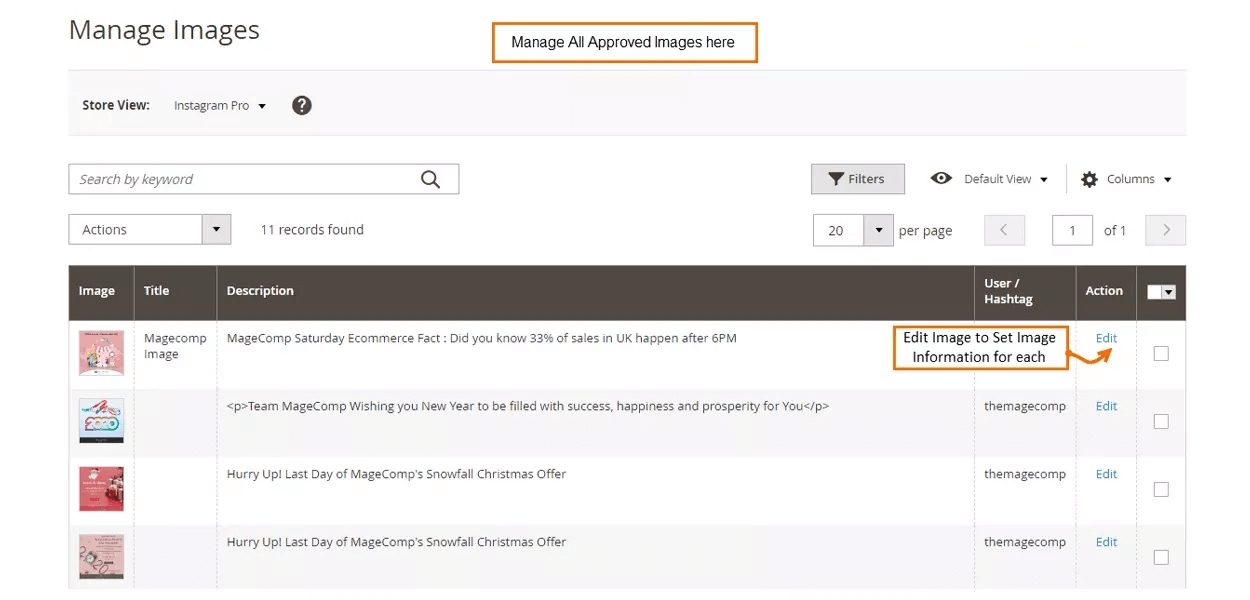The width and height of the screenshot is (1250, 600).
Task: Open the New Year 2020 image thumbnail
Action: click(x=101, y=421)
